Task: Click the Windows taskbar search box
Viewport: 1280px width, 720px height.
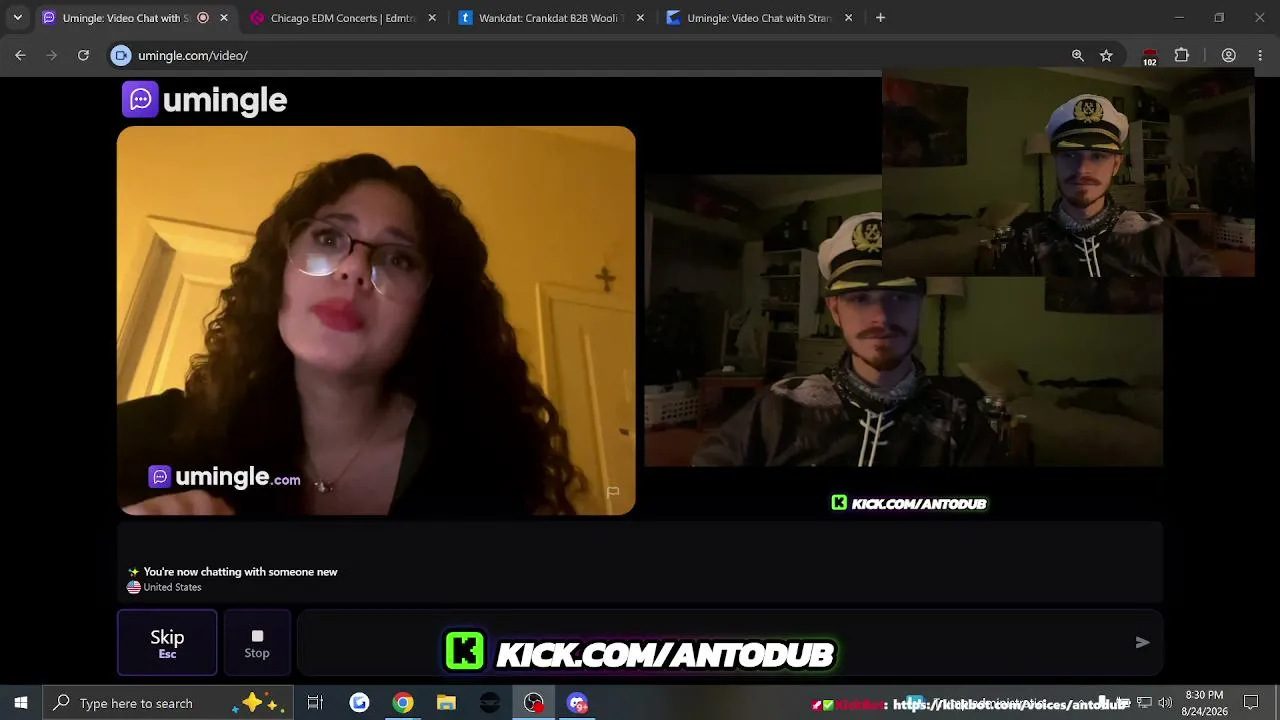Action: [x=168, y=703]
